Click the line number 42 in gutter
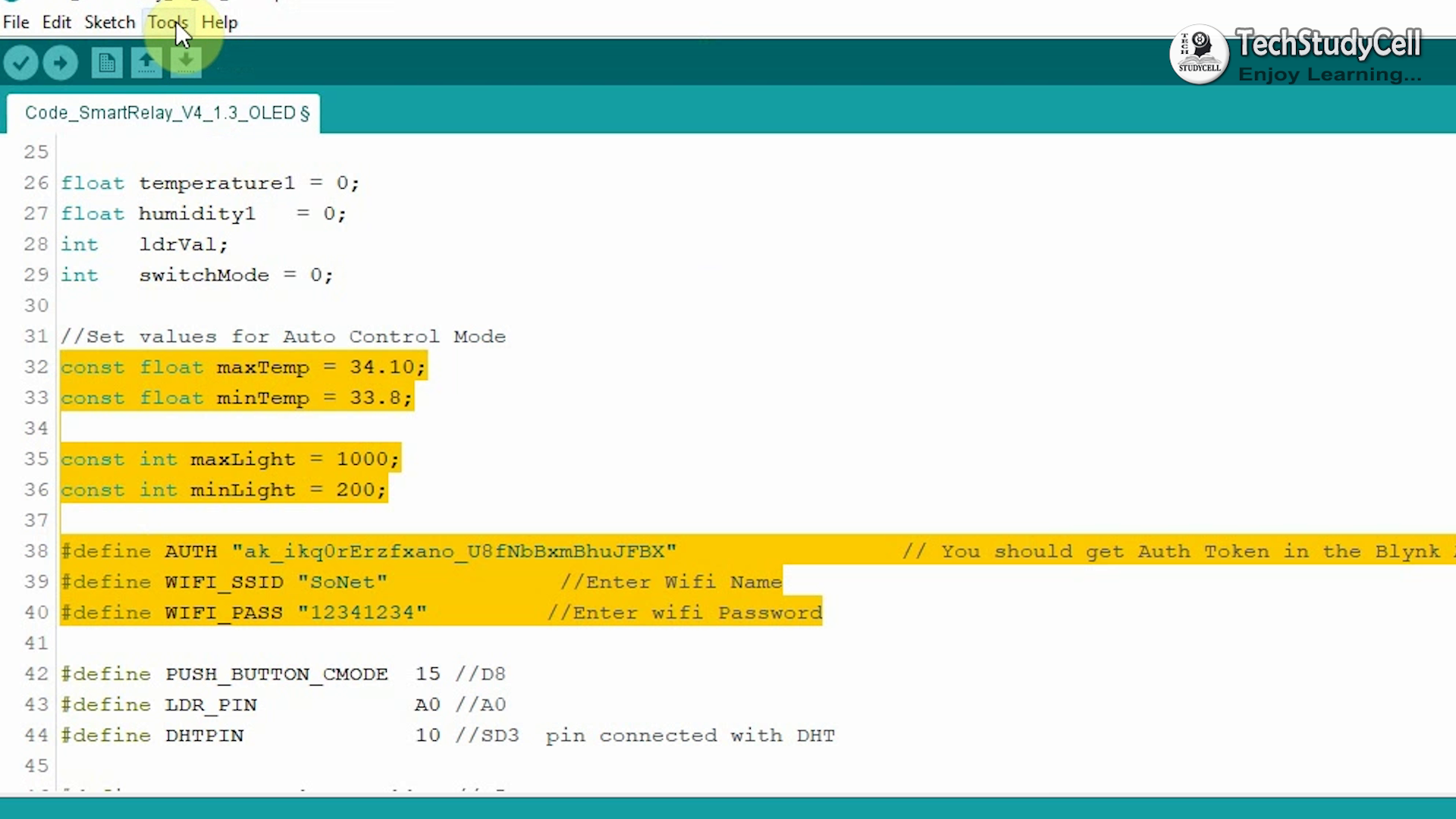This screenshot has width=1456, height=819. [x=36, y=674]
